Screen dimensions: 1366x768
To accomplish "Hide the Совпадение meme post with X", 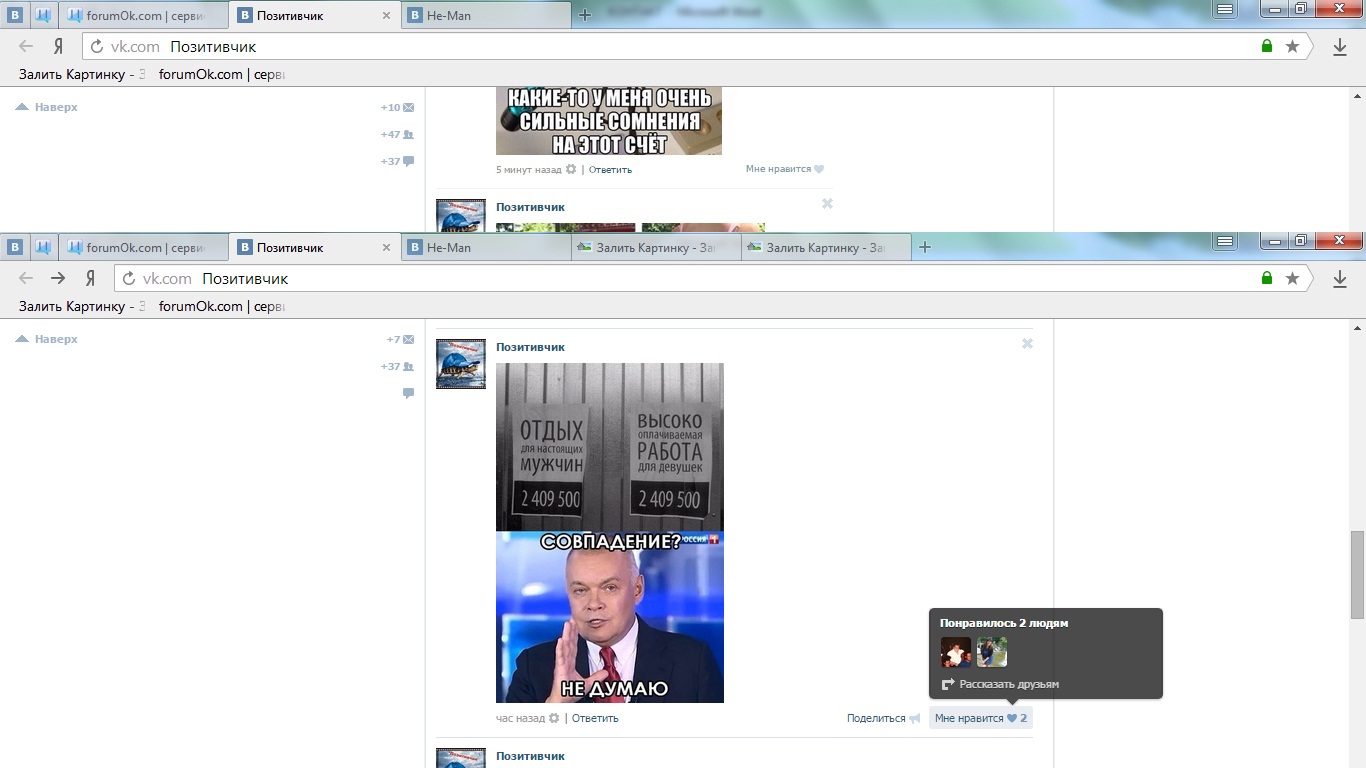I will (x=1027, y=343).
